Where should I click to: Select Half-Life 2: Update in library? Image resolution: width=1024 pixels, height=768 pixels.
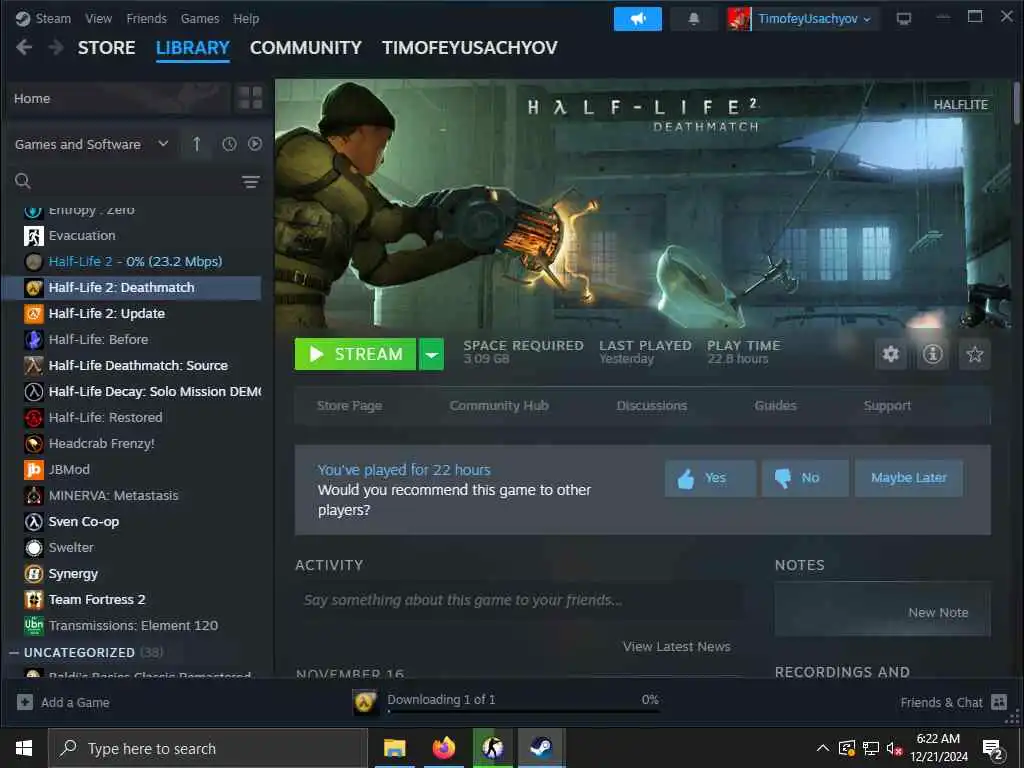tap(131, 313)
